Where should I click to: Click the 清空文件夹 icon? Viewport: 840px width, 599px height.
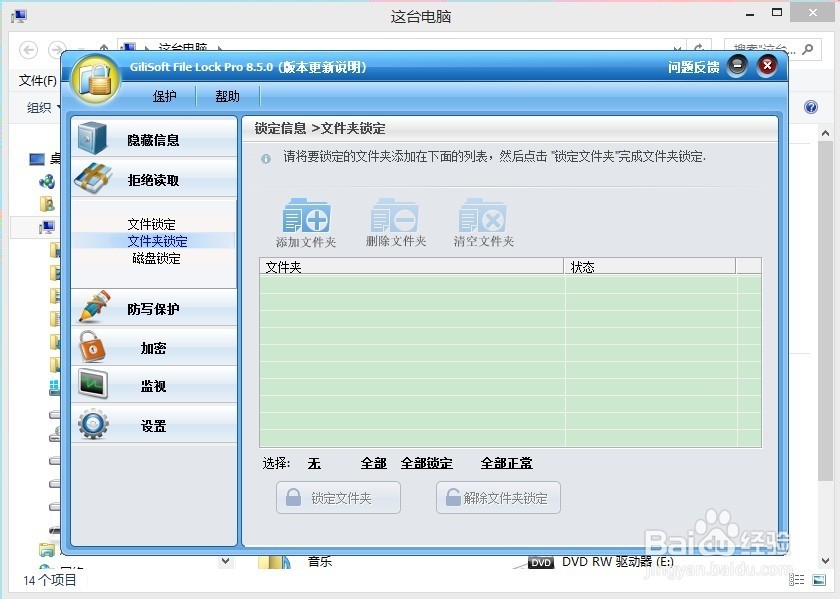pos(483,223)
